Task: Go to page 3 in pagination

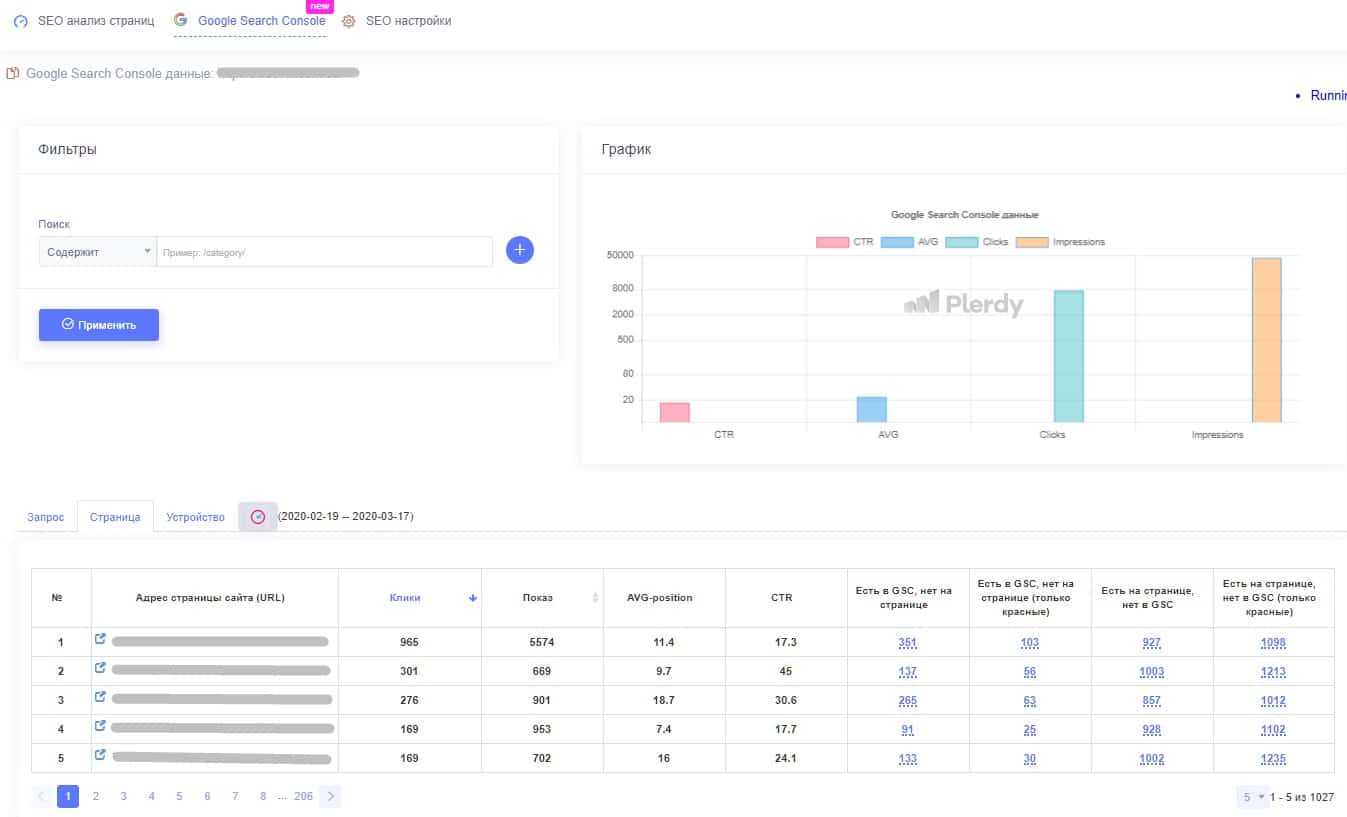Action: (x=124, y=797)
